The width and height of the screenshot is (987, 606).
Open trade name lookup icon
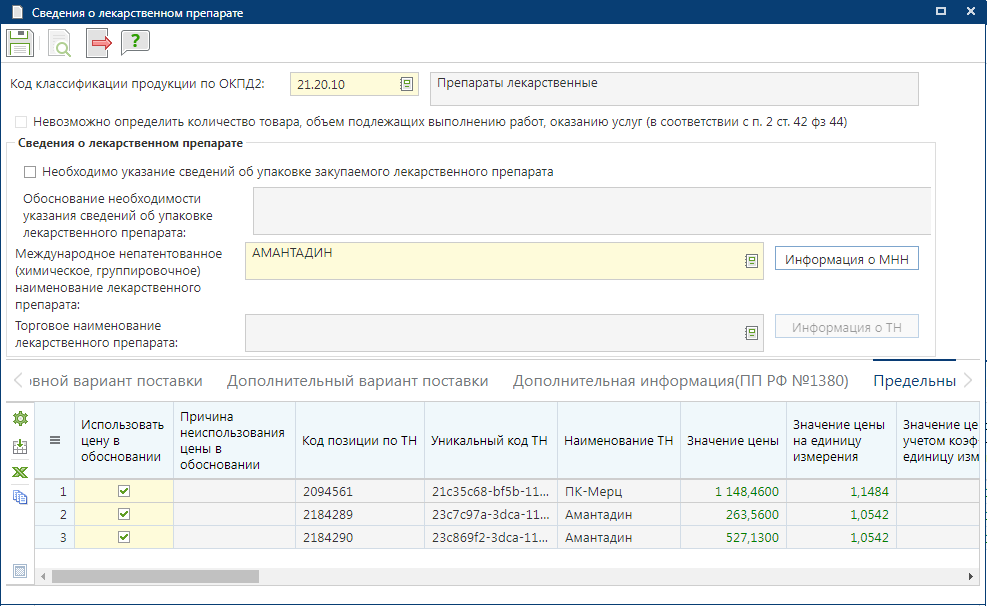(752, 333)
